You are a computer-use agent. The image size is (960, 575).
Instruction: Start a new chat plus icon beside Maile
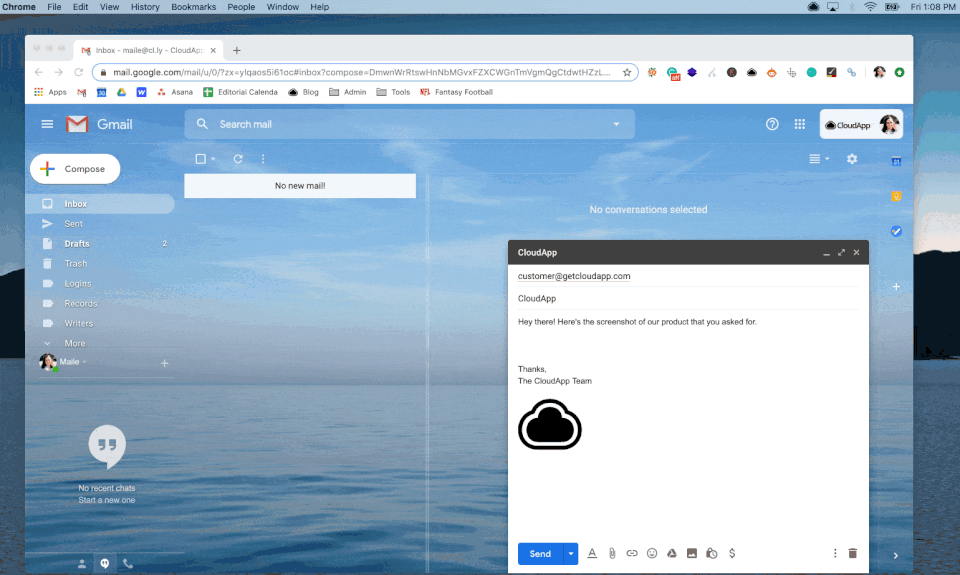point(164,364)
